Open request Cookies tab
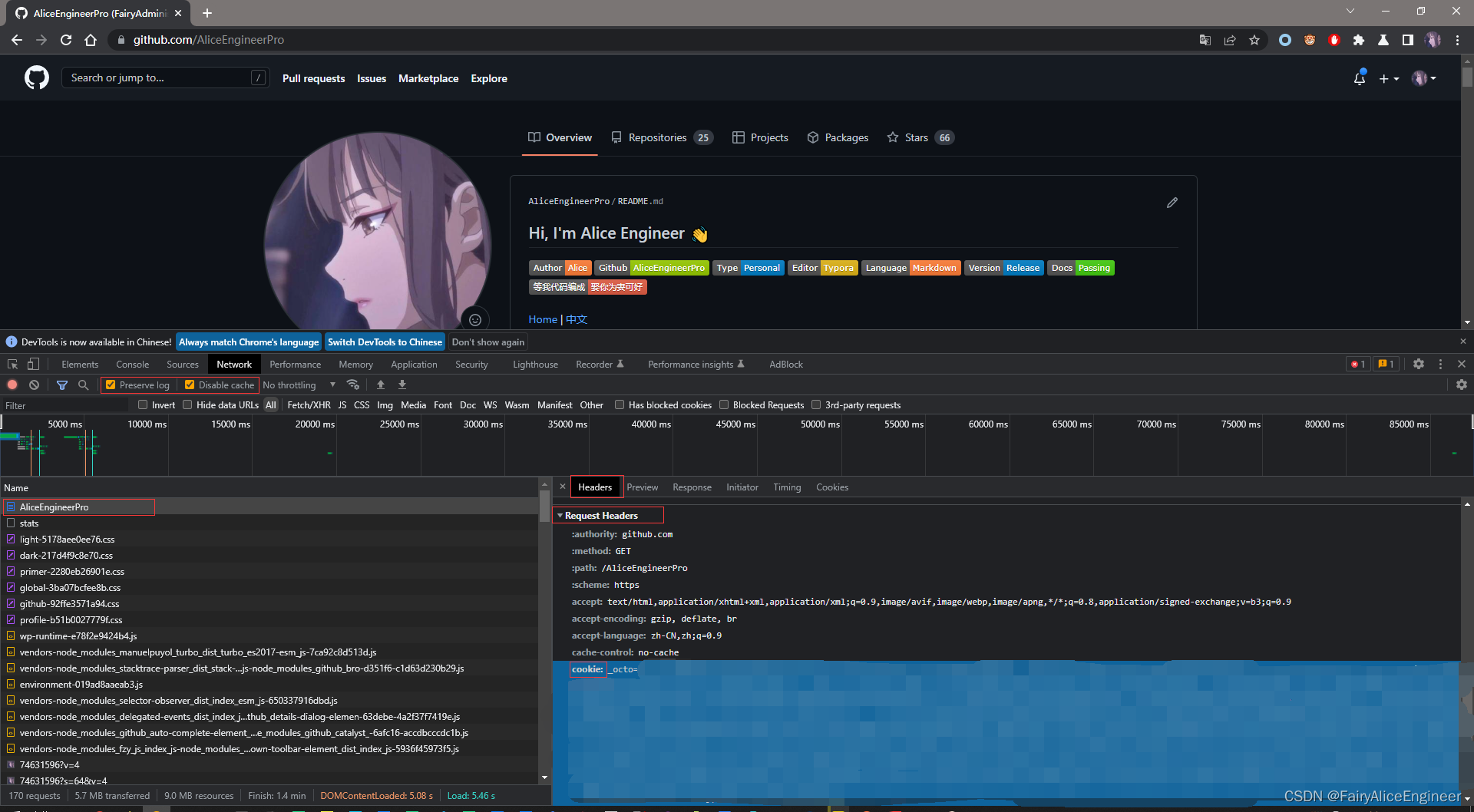Image resolution: width=1474 pixels, height=812 pixels. (x=832, y=487)
